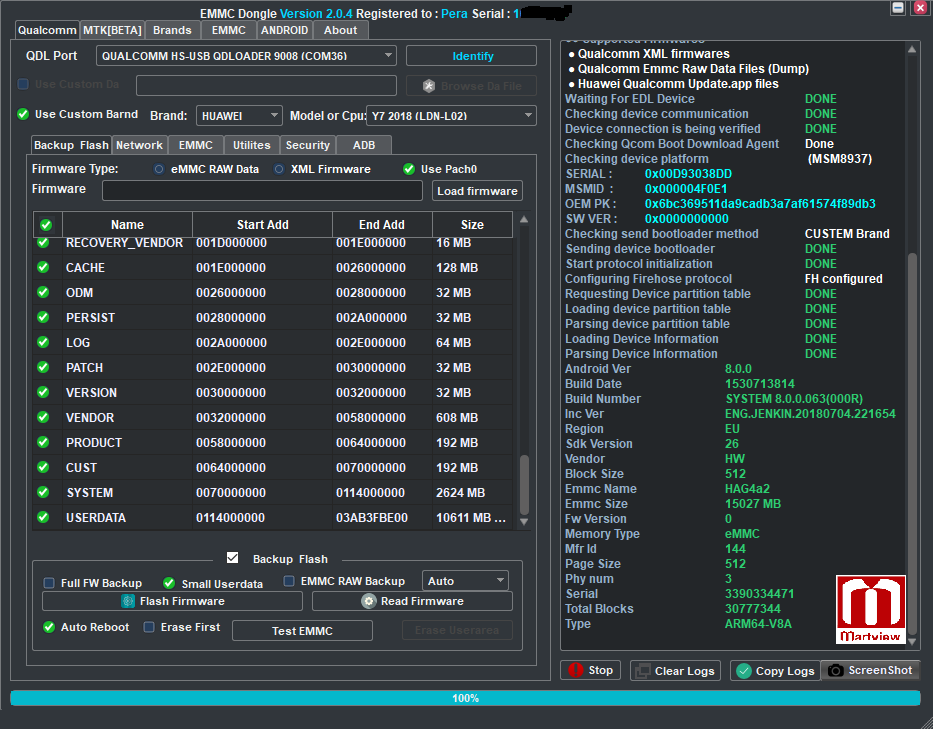Switch to the MTK[BETA] tab
Screen dimensions: 933x729
point(112,30)
